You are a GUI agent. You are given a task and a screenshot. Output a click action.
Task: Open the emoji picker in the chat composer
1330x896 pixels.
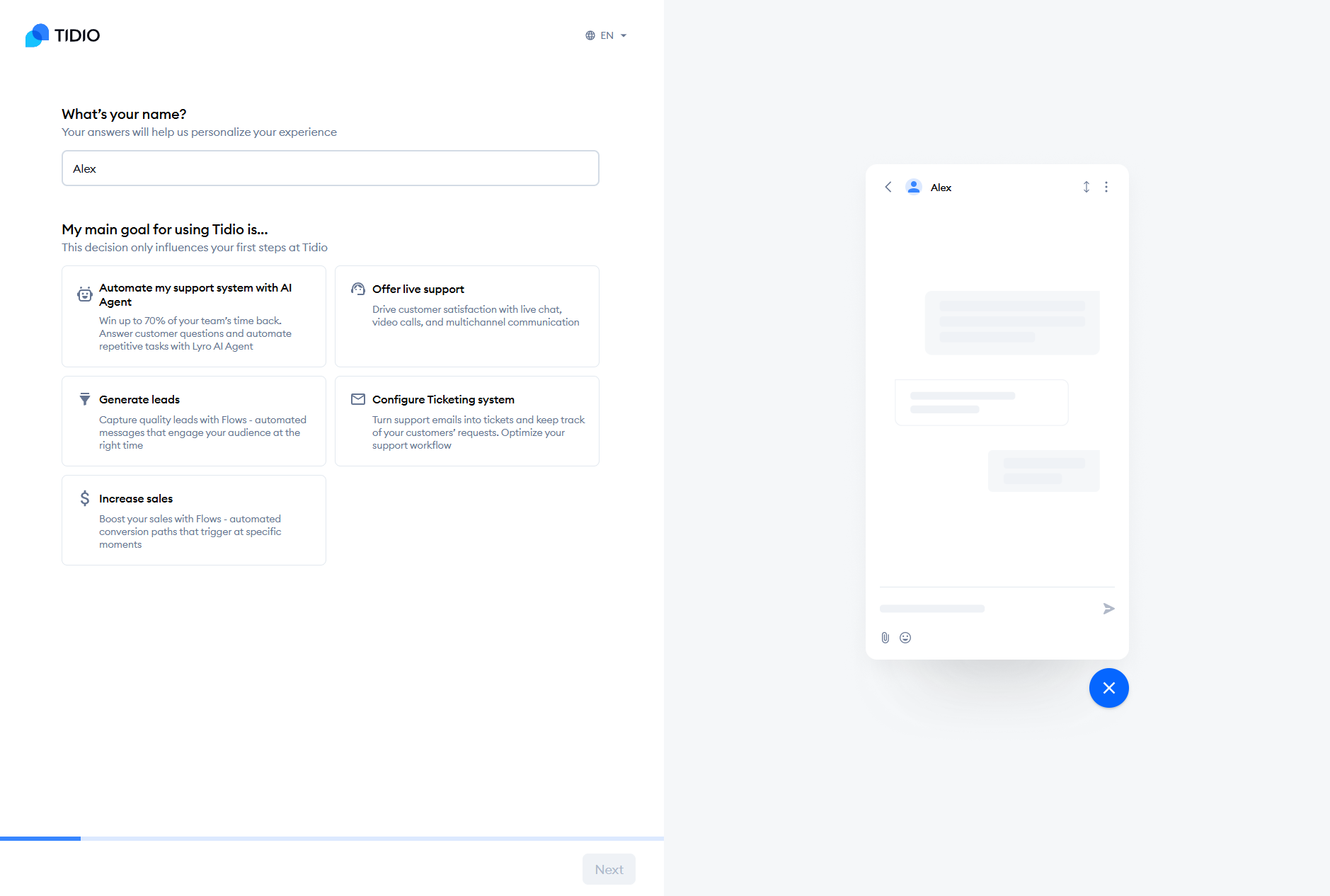click(x=905, y=637)
